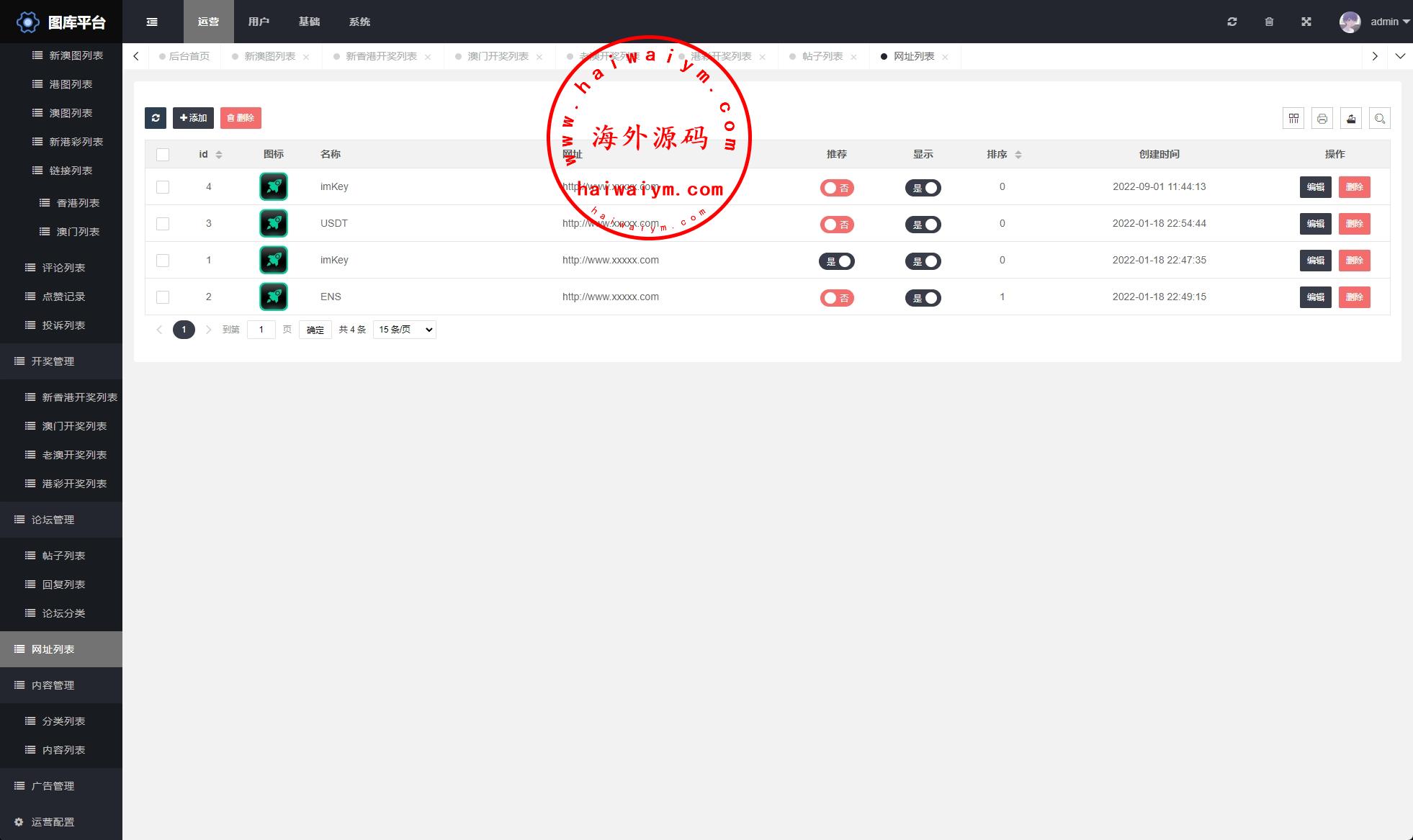Click the refresh table icon button
The height and width of the screenshot is (840, 1413).
pos(156,118)
